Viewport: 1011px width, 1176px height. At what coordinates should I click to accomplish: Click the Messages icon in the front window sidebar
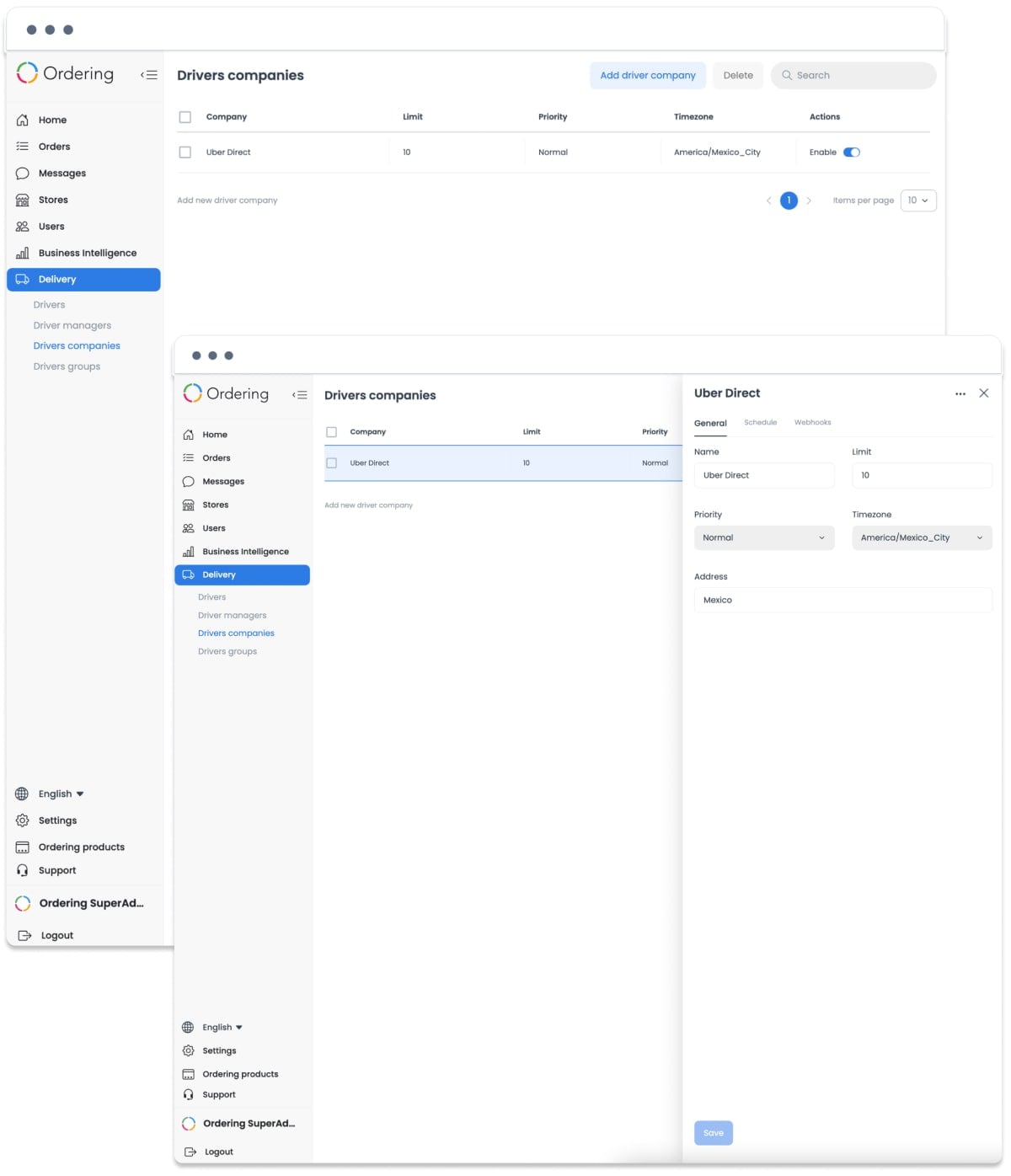click(189, 482)
